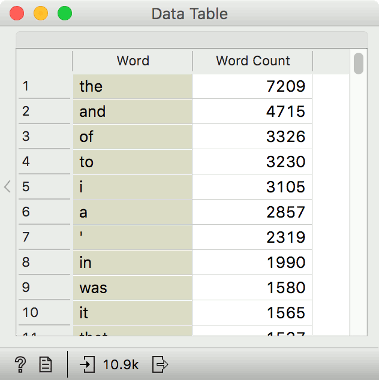
Task: Select row header number 10
Action: [44, 312]
